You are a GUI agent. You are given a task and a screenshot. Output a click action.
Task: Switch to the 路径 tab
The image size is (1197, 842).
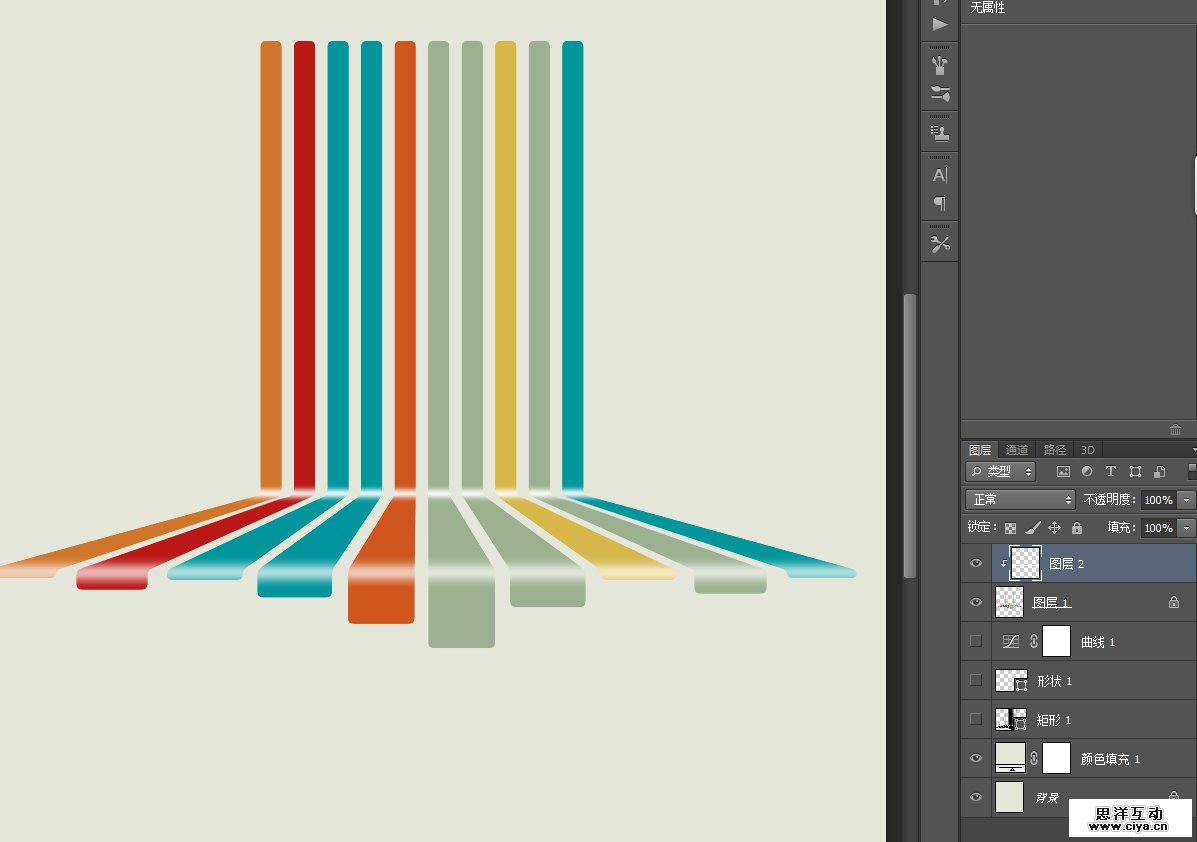pyautogui.click(x=1054, y=450)
